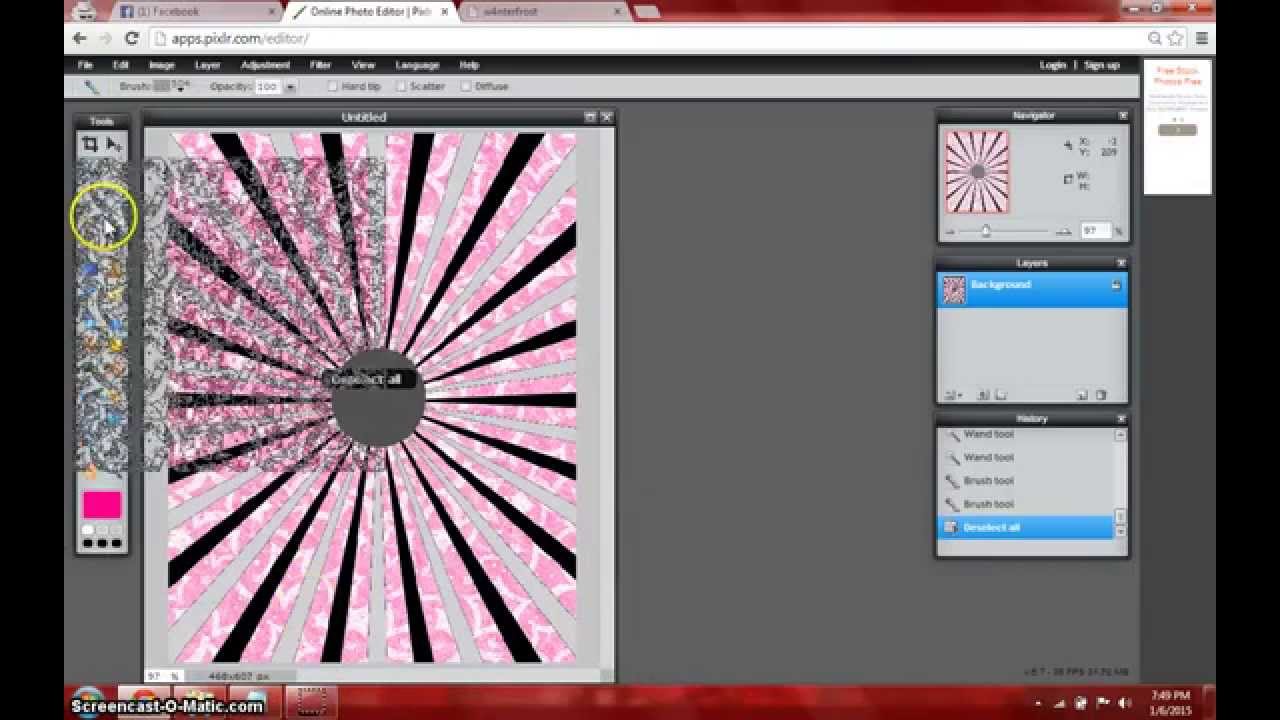The width and height of the screenshot is (1280, 720).
Task: Enable the Diffuse checkbox
Action: point(466,87)
